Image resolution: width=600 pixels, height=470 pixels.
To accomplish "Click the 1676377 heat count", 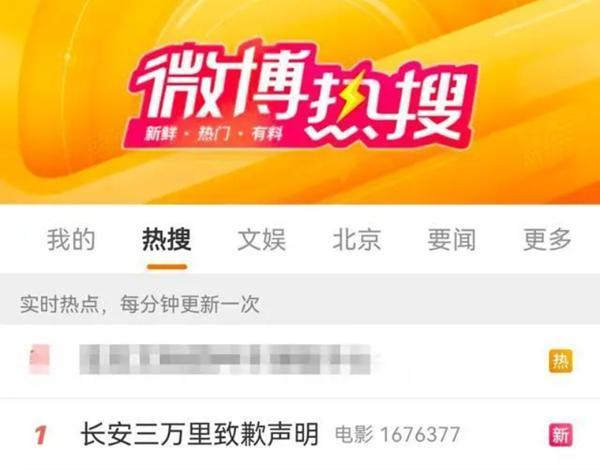I will (x=420, y=435).
